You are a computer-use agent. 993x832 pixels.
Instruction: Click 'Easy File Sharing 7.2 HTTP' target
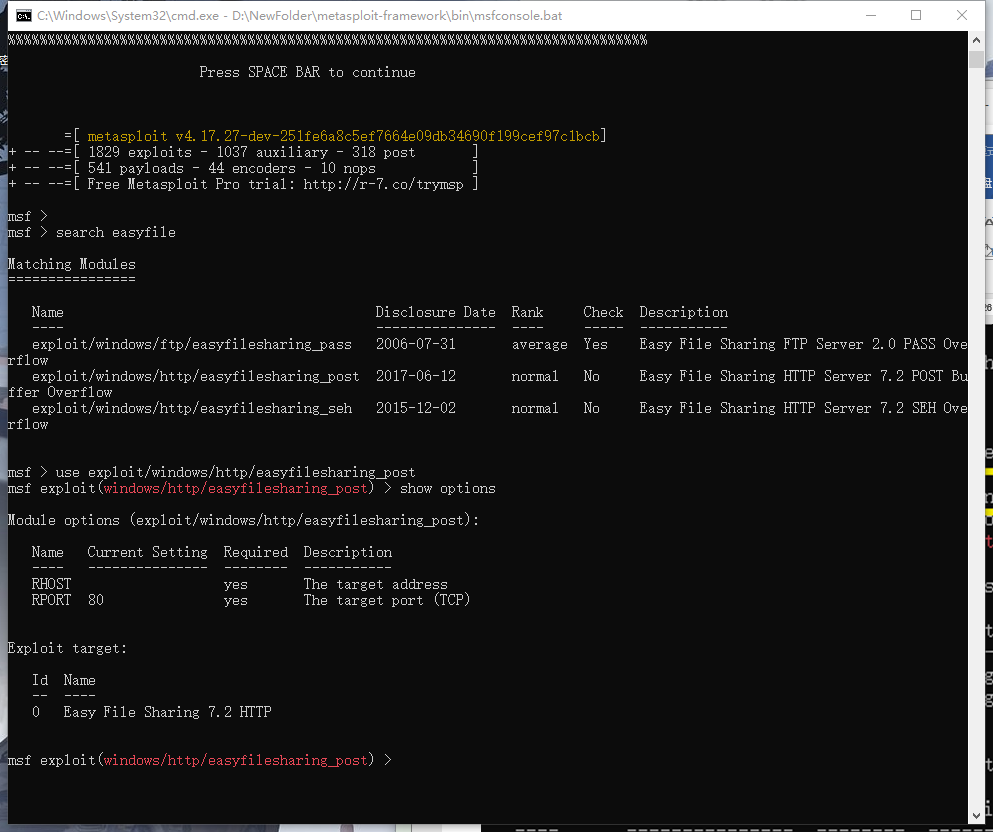click(x=167, y=712)
